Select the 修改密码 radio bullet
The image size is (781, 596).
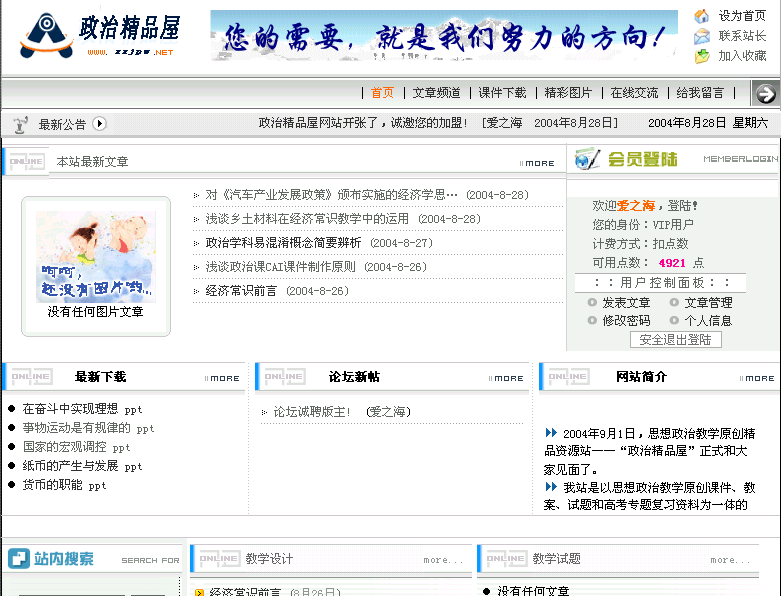click(x=593, y=321)
